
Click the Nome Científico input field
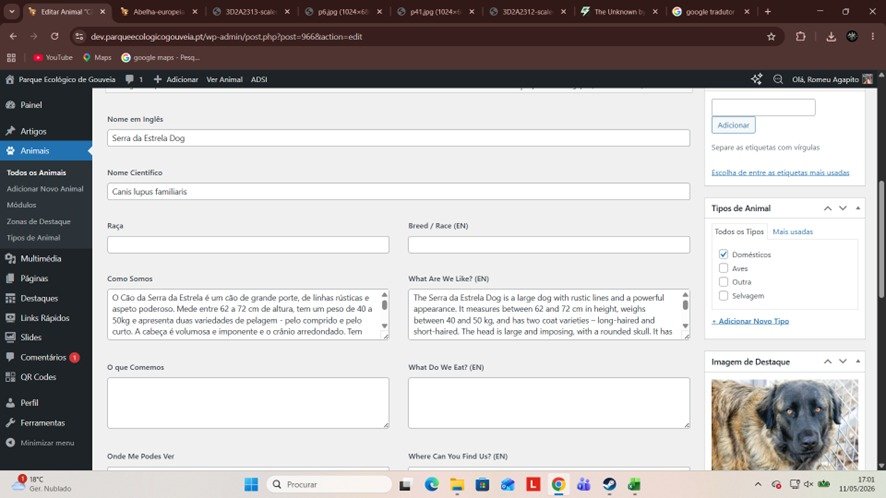[x=398, y=191]
